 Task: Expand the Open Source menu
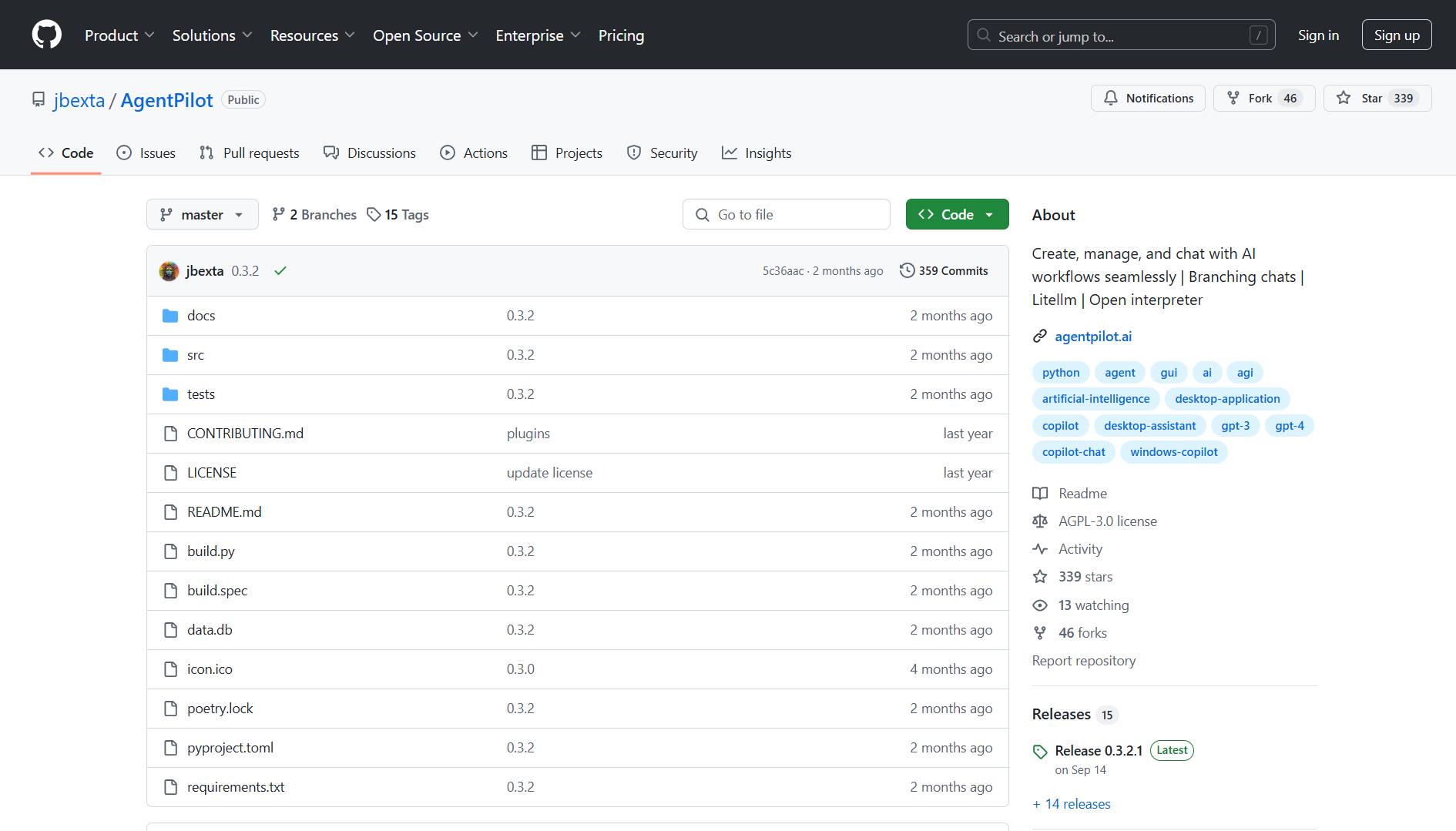pos(425,35)
